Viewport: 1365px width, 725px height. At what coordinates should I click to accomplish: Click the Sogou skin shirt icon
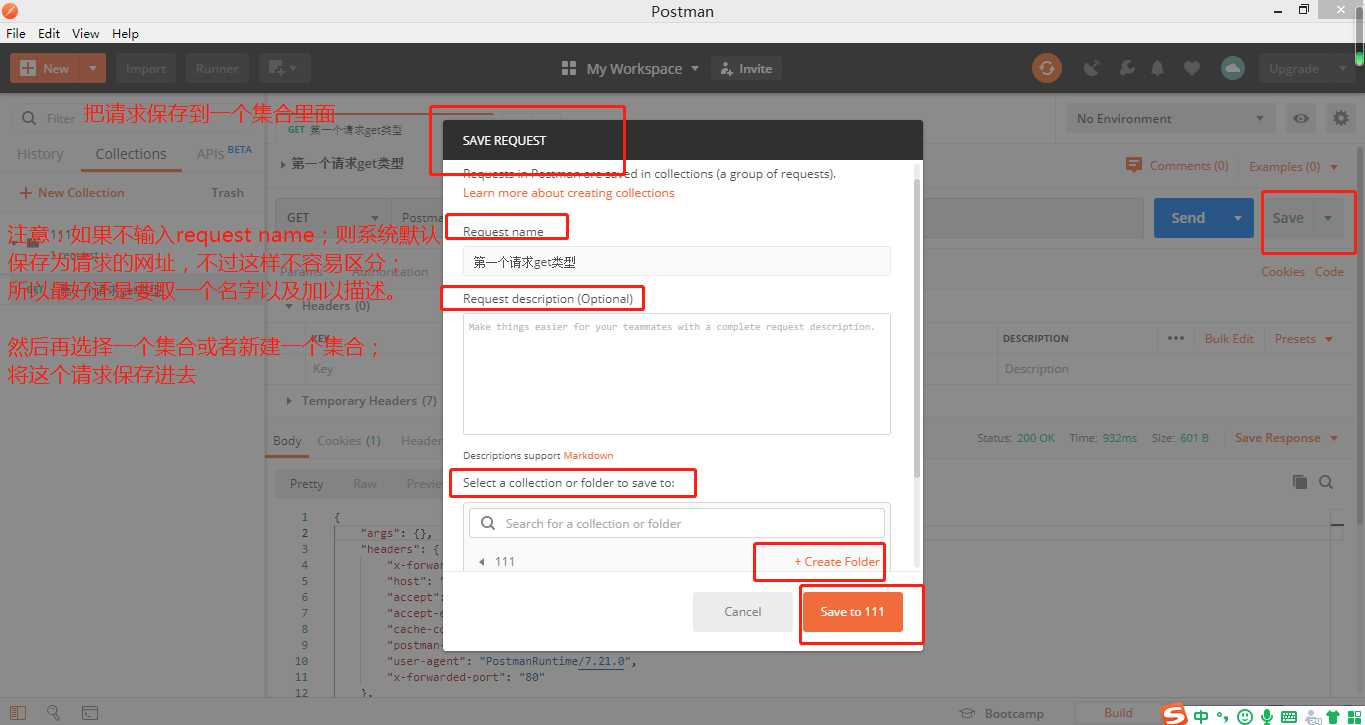click(1333, 716)
